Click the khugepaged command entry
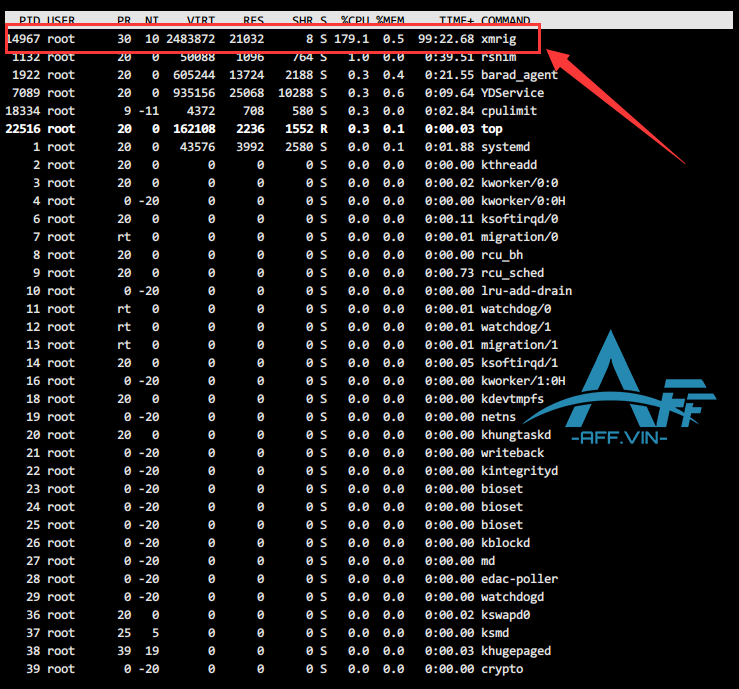 (x=515, y=651)
